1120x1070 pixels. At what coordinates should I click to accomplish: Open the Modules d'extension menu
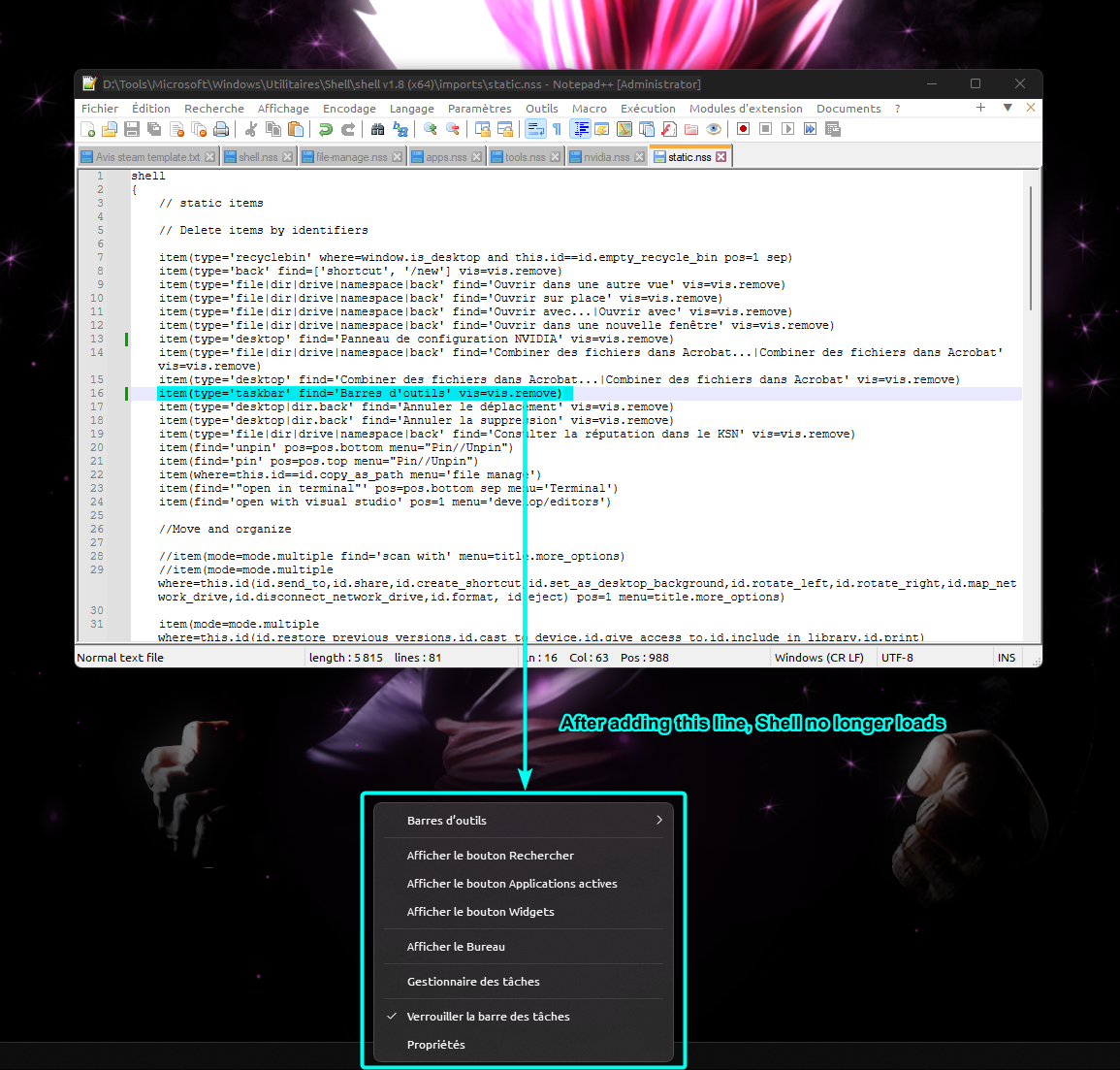coord(746,109)
